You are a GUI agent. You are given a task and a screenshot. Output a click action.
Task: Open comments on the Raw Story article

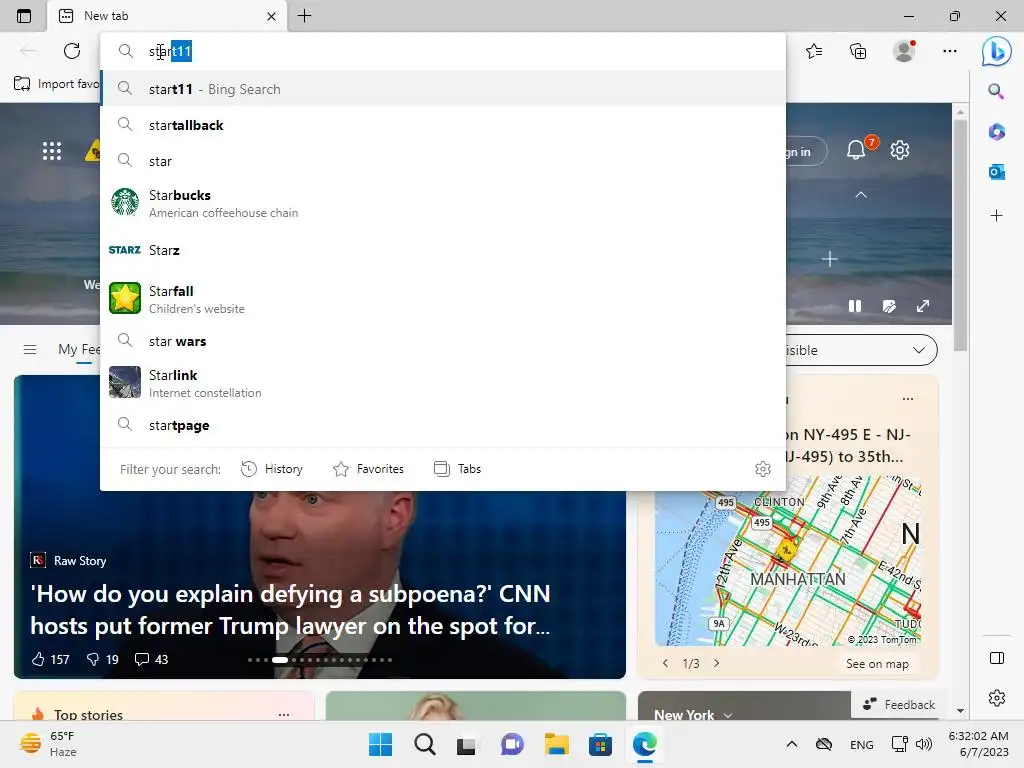(151, 660)
